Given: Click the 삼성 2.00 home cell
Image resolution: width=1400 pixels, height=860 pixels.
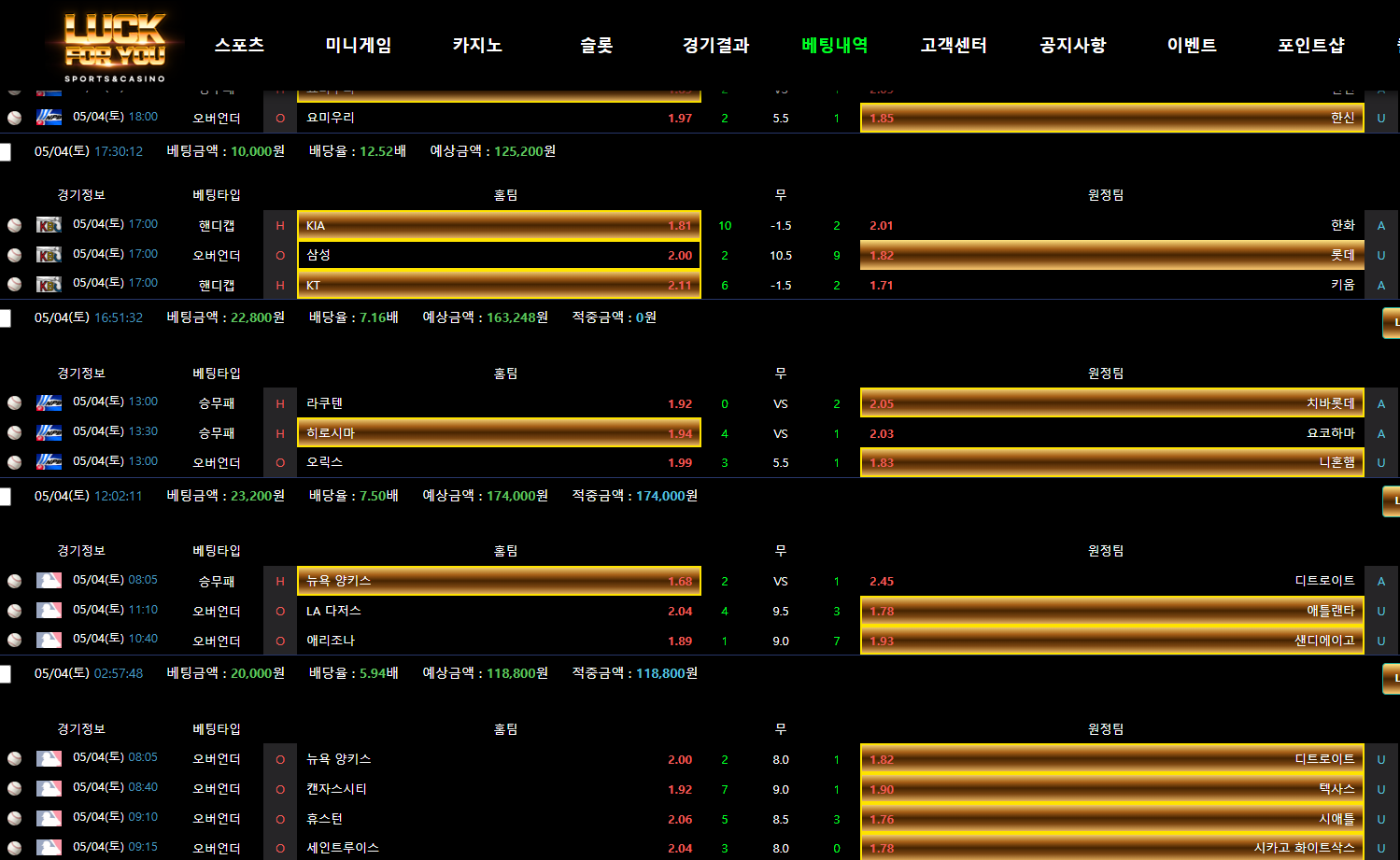Looking at the screenshot, I should [499, 255].
